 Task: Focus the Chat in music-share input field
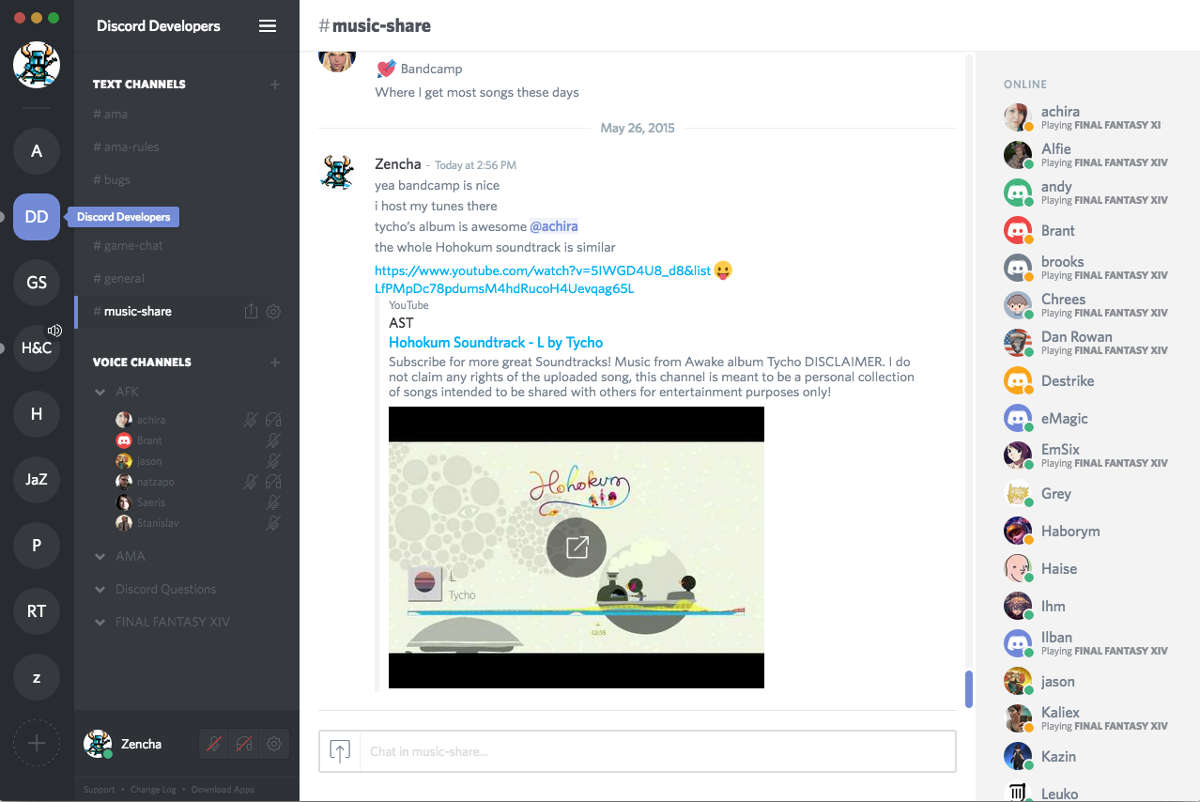coord(660,752)
